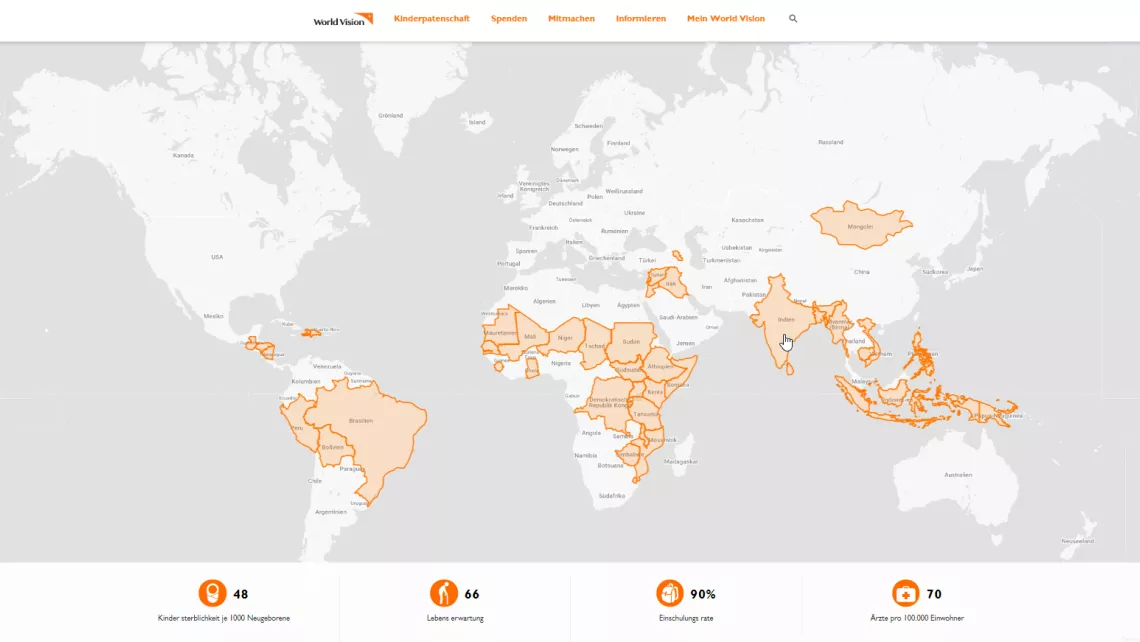The image size is (1140, 642).
Task: Click Mali on the map
Action: [530, 337]
